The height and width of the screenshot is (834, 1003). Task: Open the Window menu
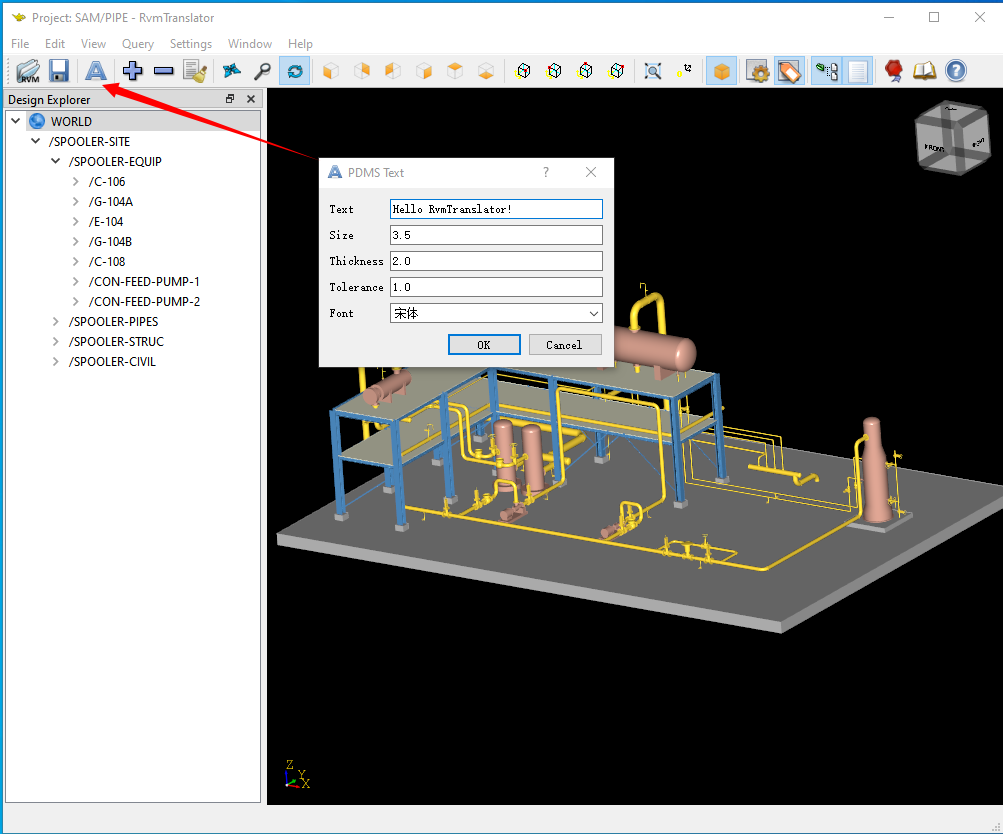[250, 43]
